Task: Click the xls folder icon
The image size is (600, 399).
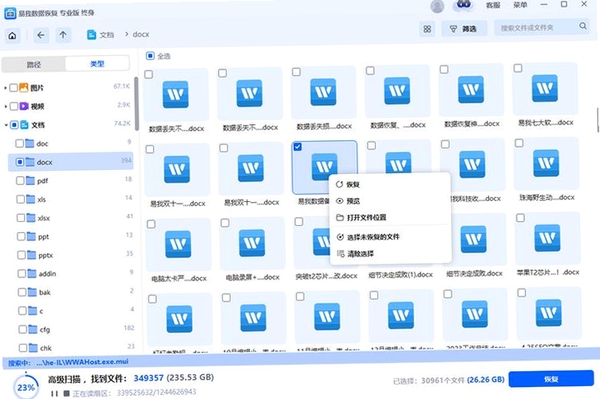Action: coord(31,199)
